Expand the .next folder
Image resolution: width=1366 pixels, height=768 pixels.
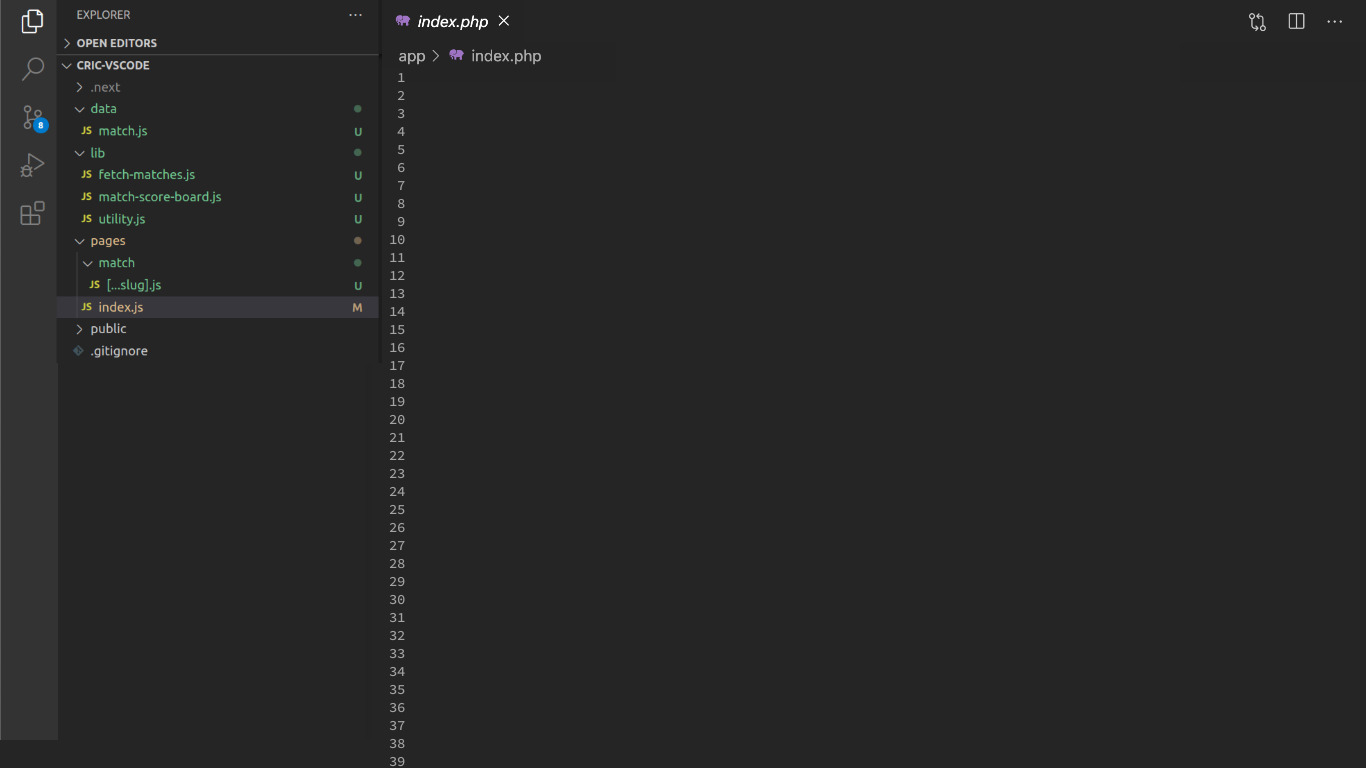click(105, 87)
